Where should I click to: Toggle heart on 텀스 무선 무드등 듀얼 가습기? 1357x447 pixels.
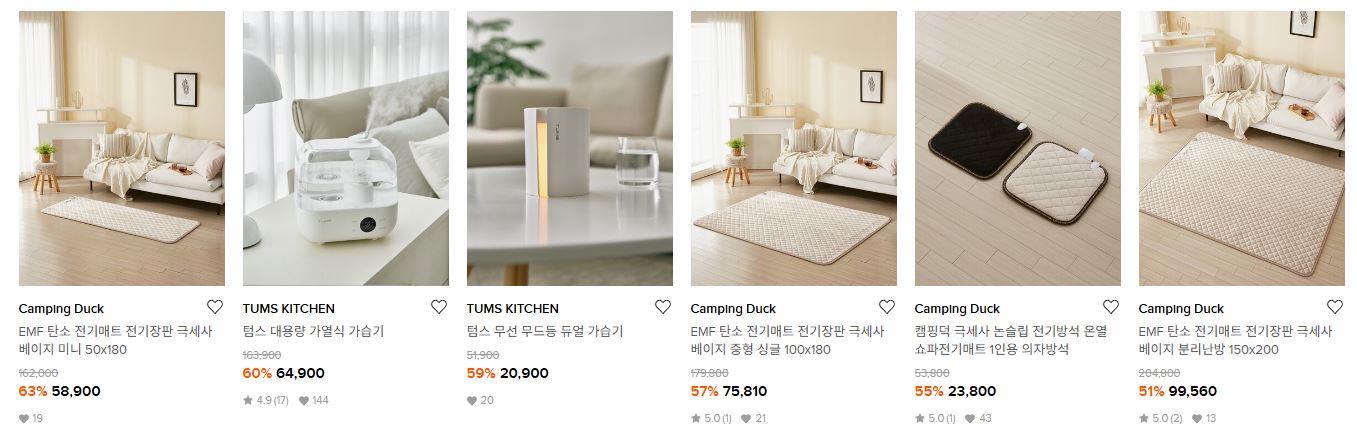pyautogui.click(x=662, y=307)
